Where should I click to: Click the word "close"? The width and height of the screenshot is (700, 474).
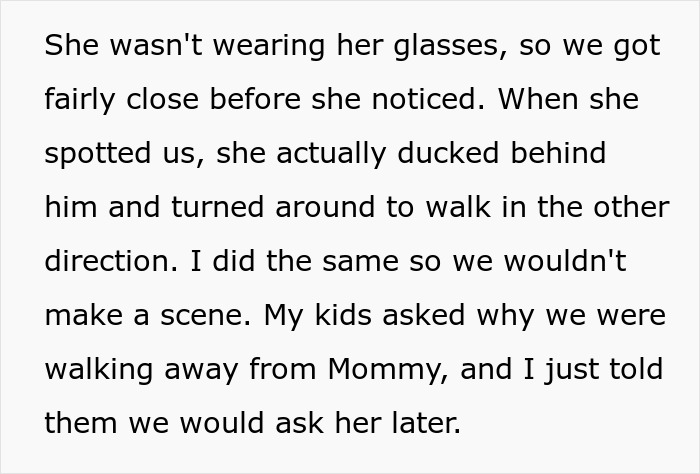pos(184,101)
